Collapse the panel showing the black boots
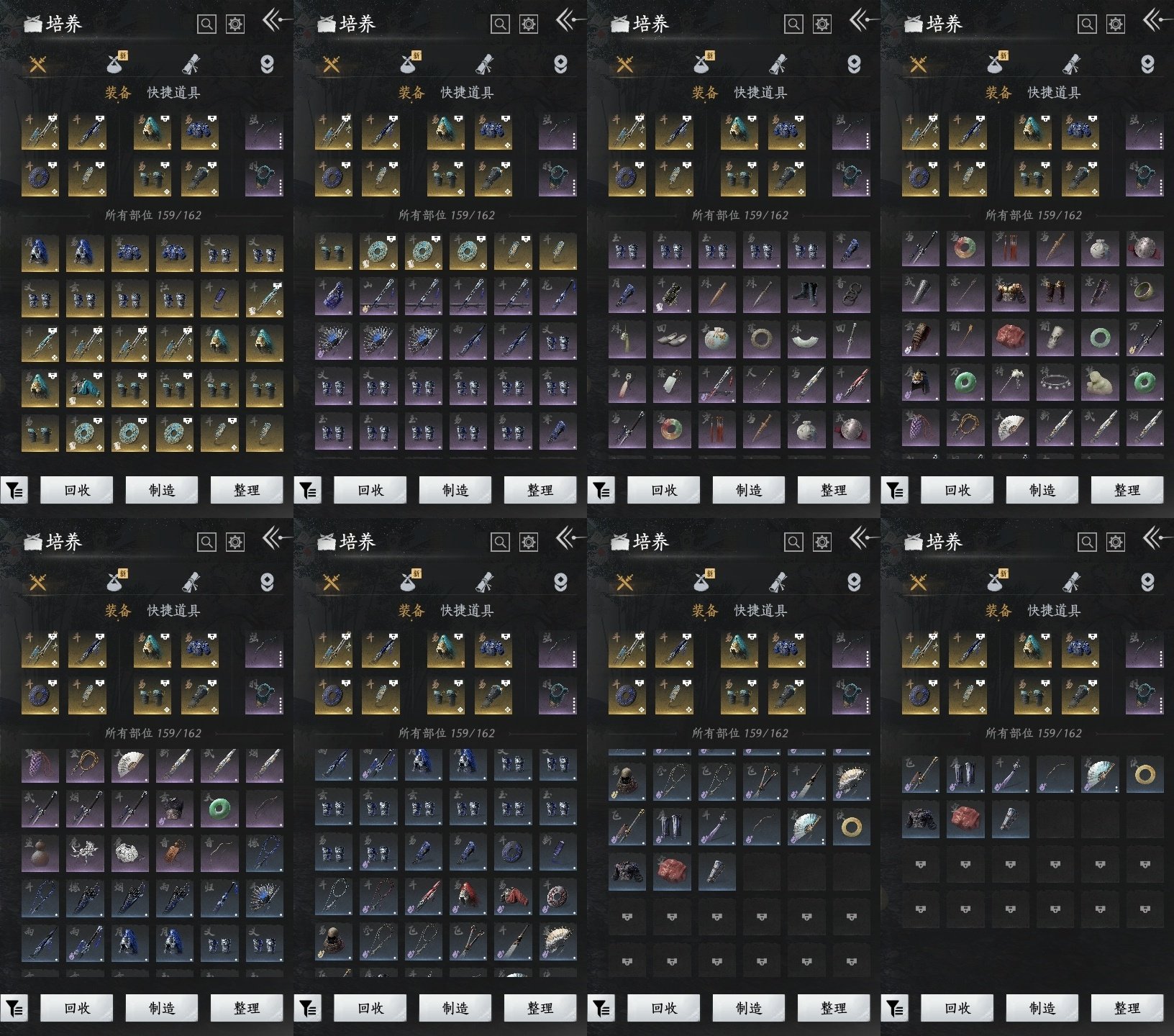 click(863, 19)
